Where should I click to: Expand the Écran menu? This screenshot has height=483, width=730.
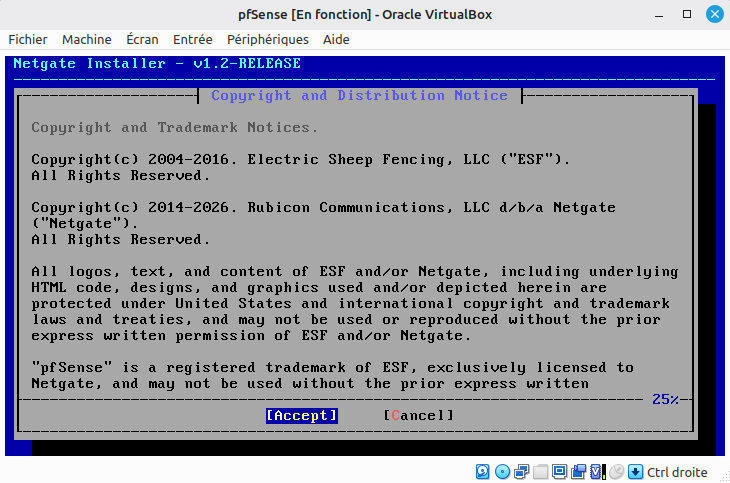tap(142, 40)
